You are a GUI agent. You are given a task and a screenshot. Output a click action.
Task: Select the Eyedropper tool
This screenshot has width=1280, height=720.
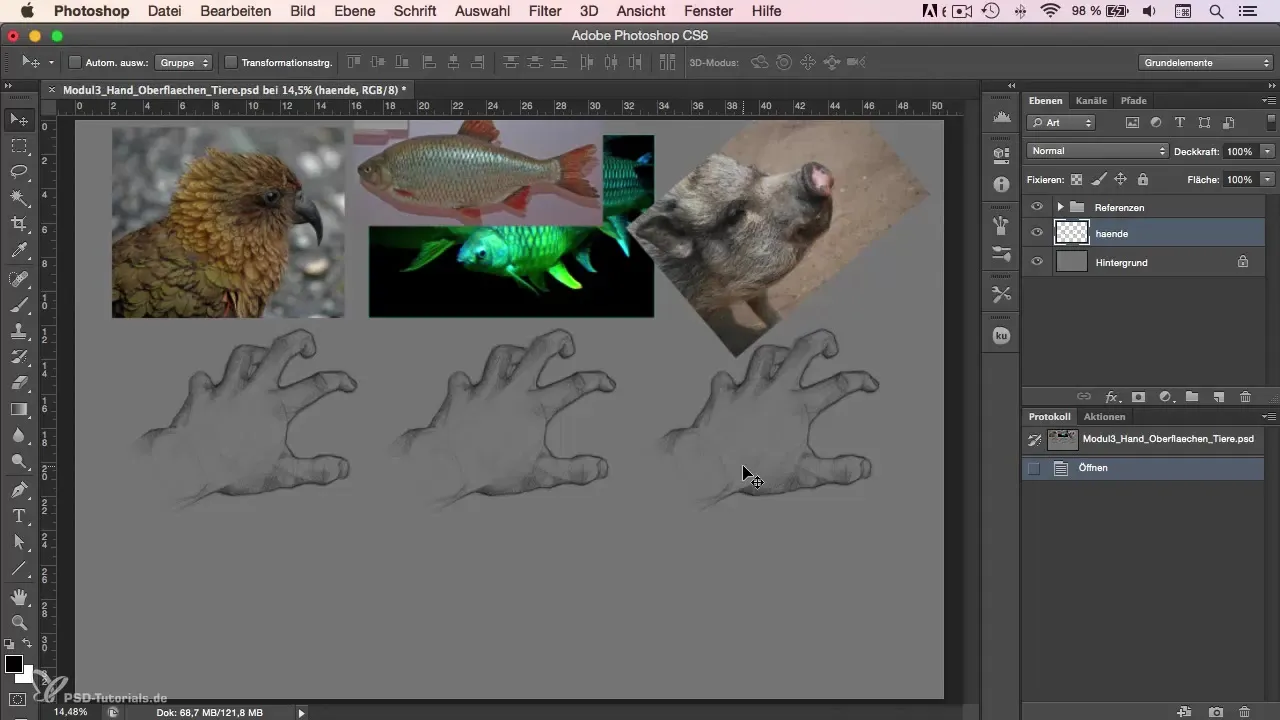(x=19, y=250)
